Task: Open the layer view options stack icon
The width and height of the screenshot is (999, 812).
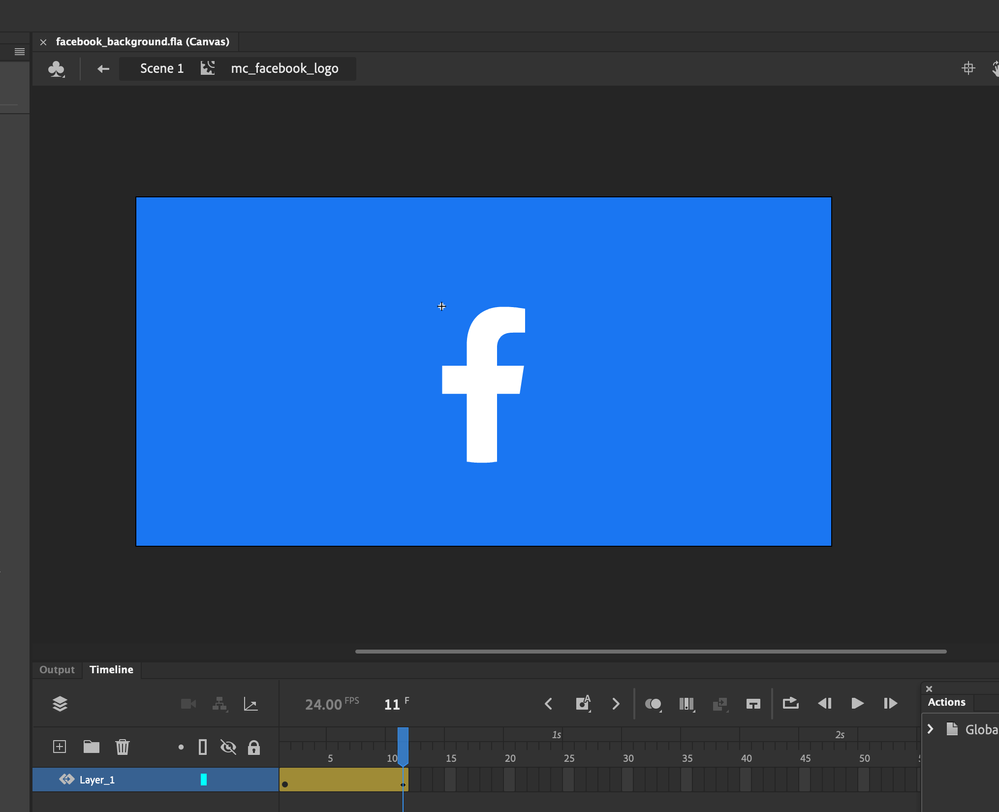Action: coord(60,704)
